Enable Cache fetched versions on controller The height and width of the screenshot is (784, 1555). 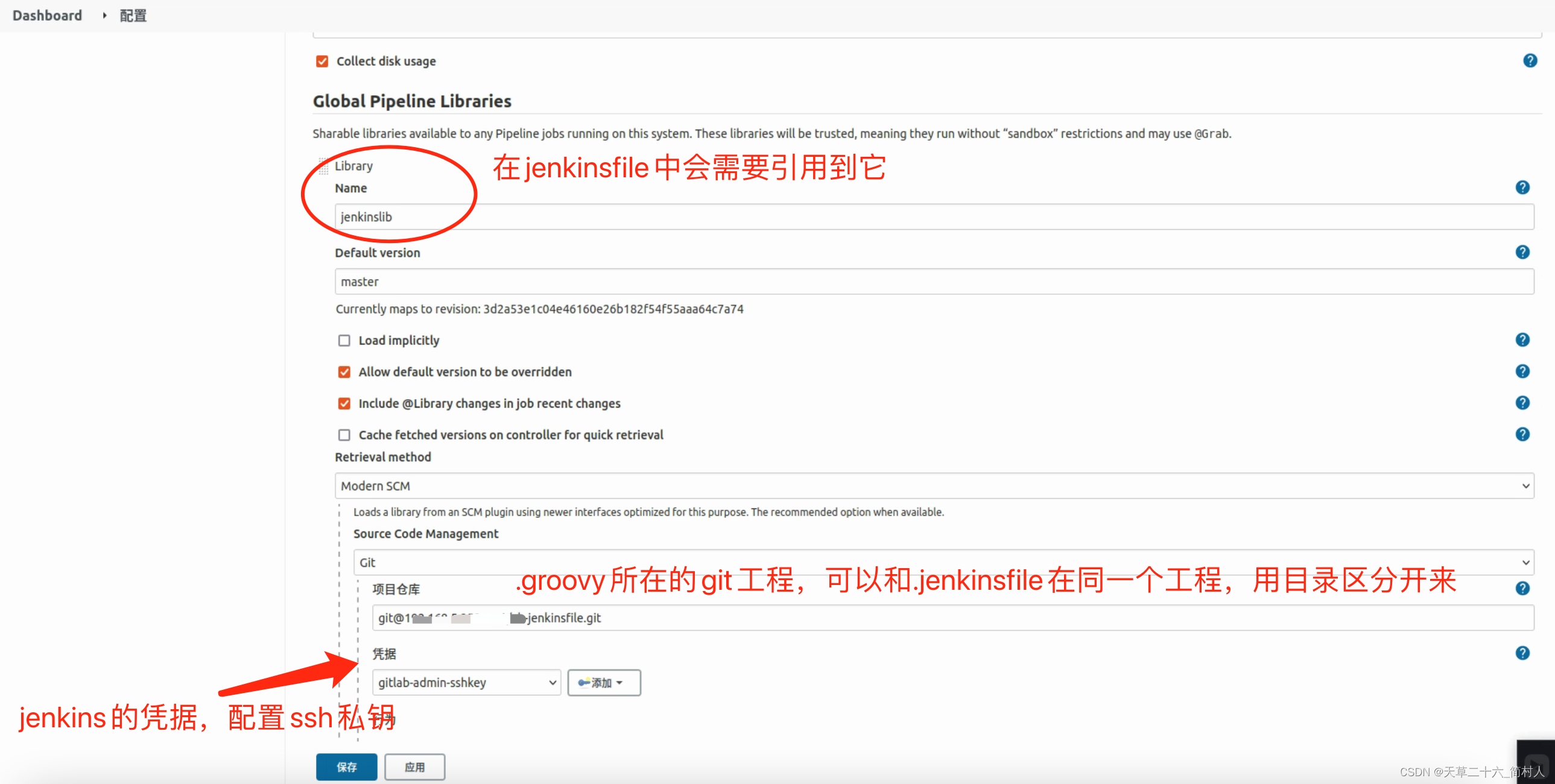tap(344, 435)
